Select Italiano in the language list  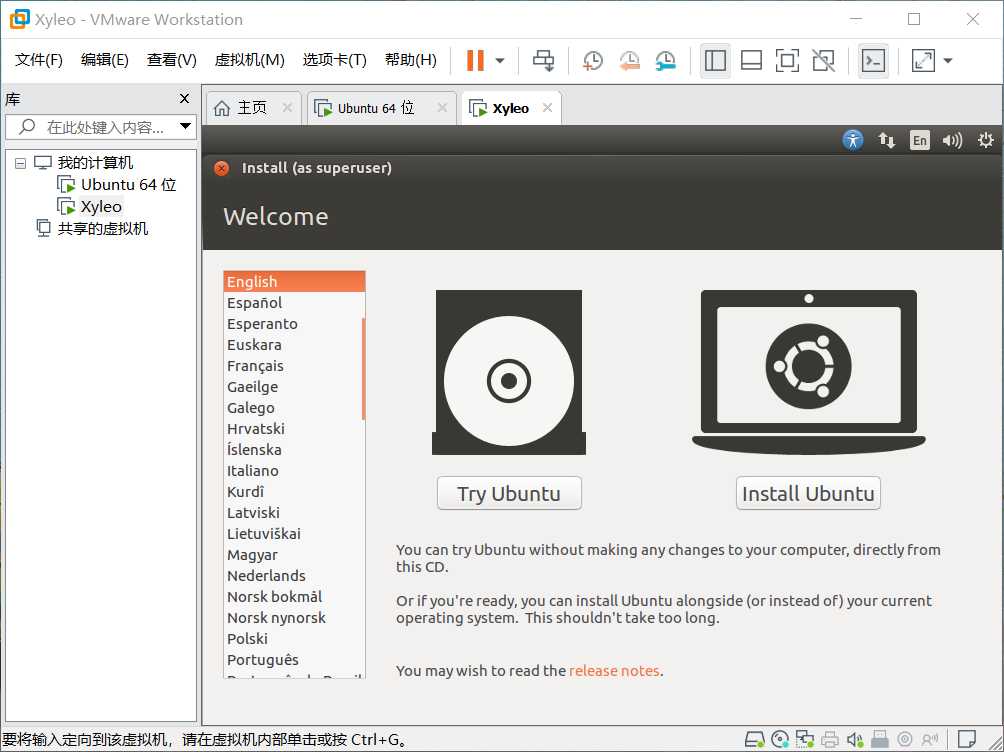coord(294,471)
